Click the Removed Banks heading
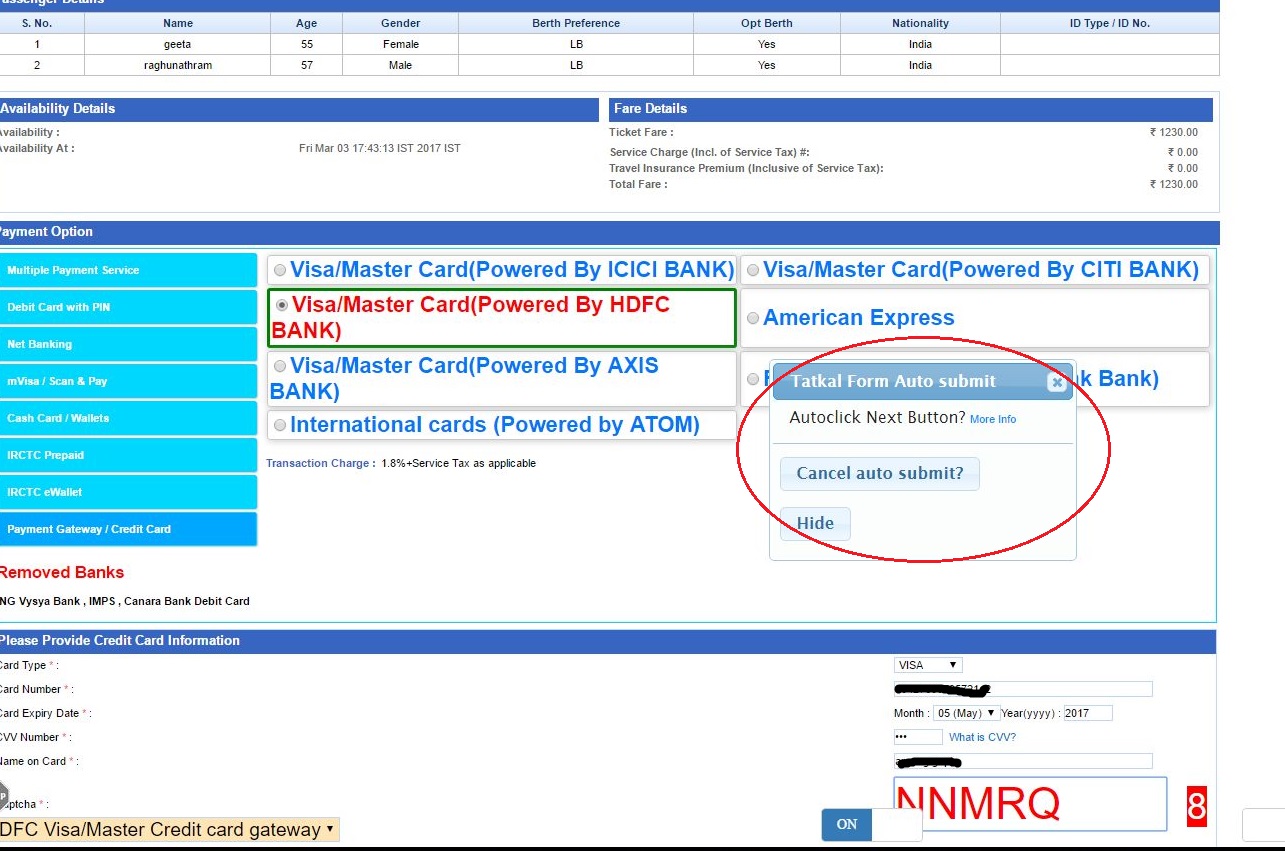The width and height of the screenshot is (1285, 851). (x=62, y=573)
